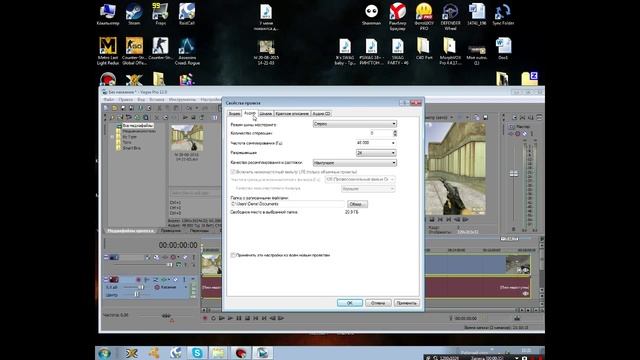640x360 pixels.
Task: Click the stereo bus count spinner arrows
Action: 395,133
